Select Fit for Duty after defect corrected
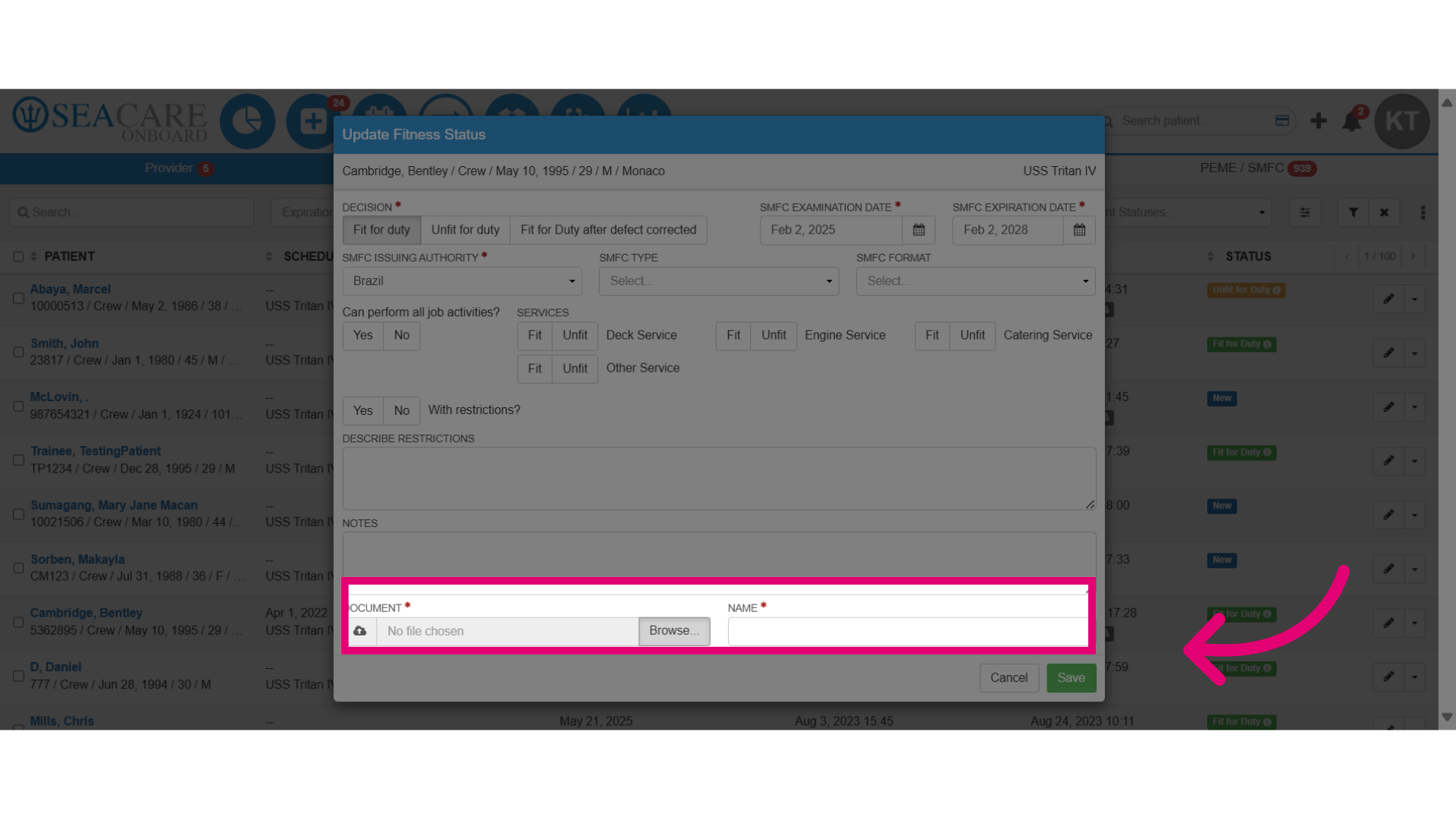Viewport: 1456px width, 819px height. click(x=608, y=230)
